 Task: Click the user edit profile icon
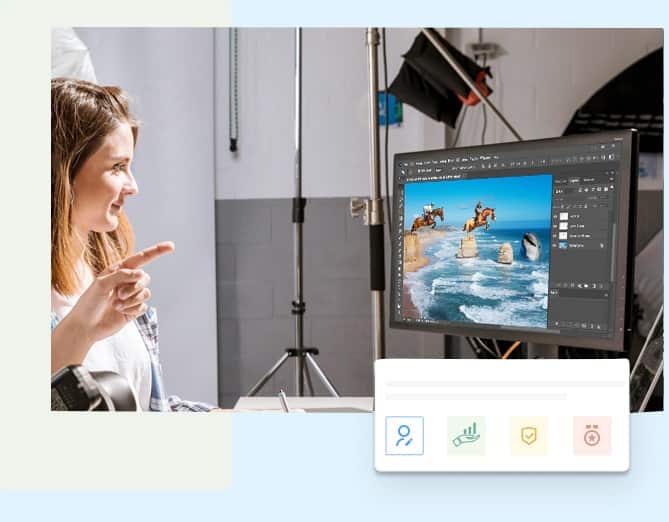click(x=404, y=436)
